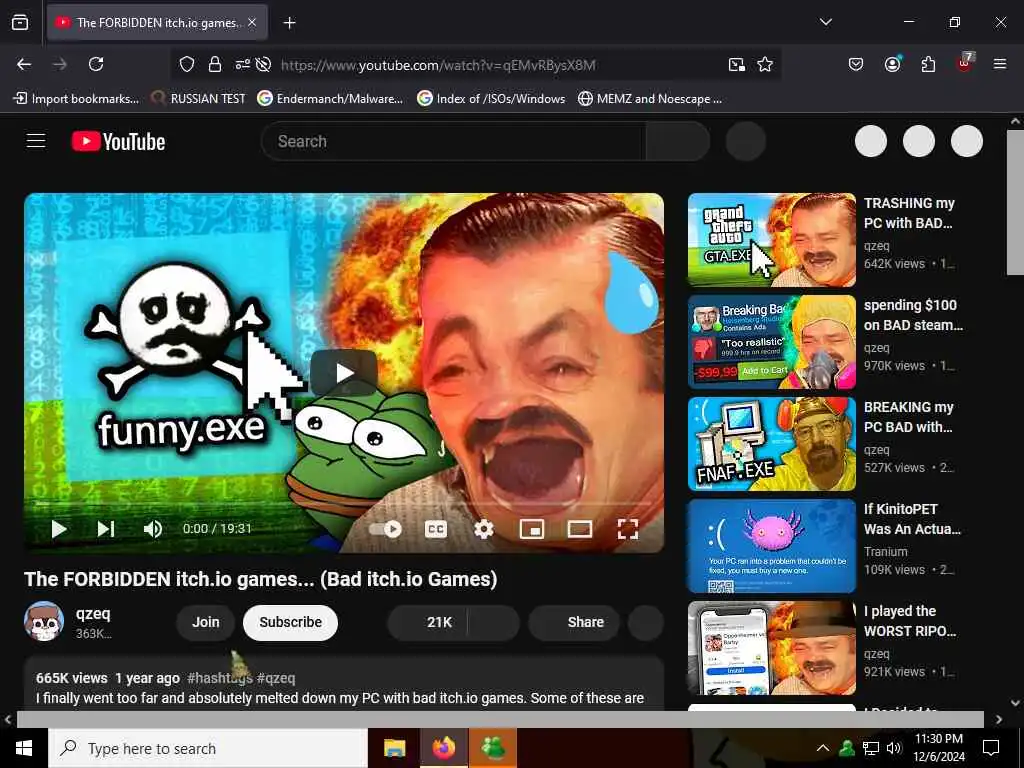Click the forward navigation arrow
The width and height of the screenshot is (1024, 768).
[59, 64]
